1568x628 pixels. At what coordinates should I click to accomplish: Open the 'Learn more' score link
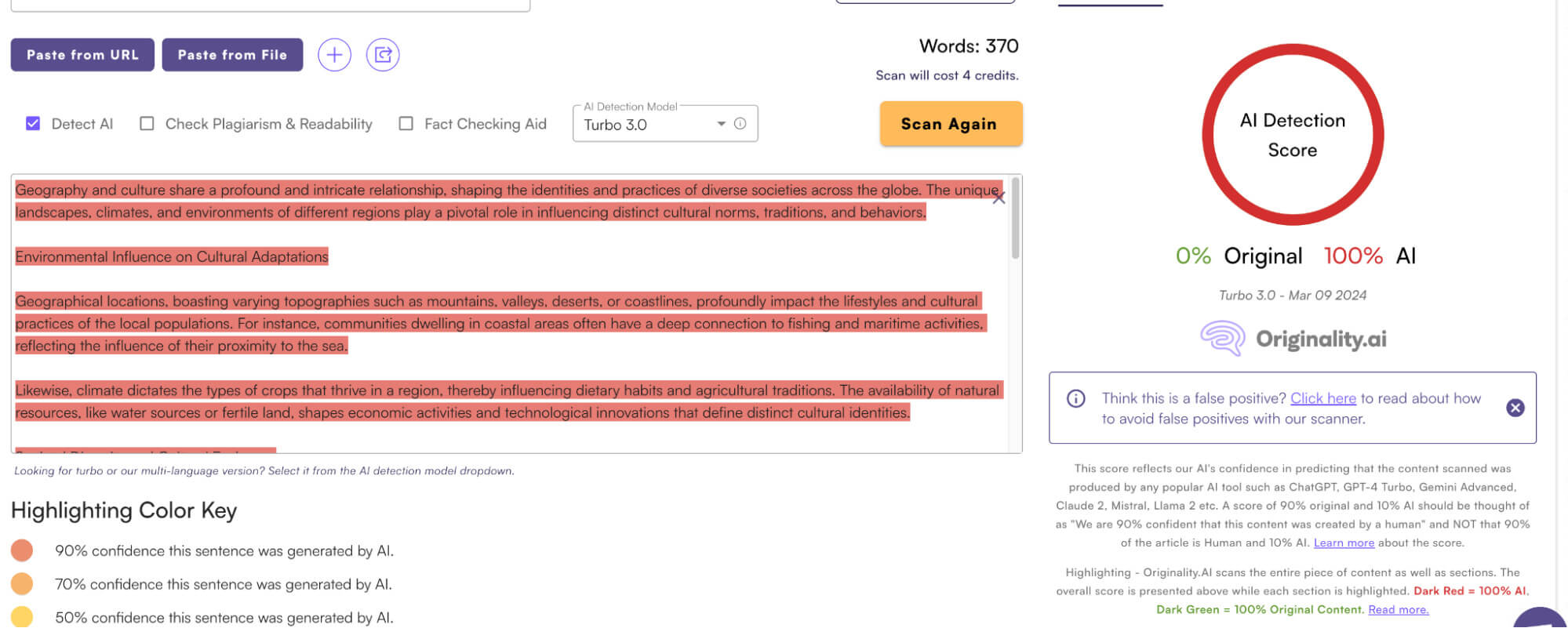(1344, 543)
